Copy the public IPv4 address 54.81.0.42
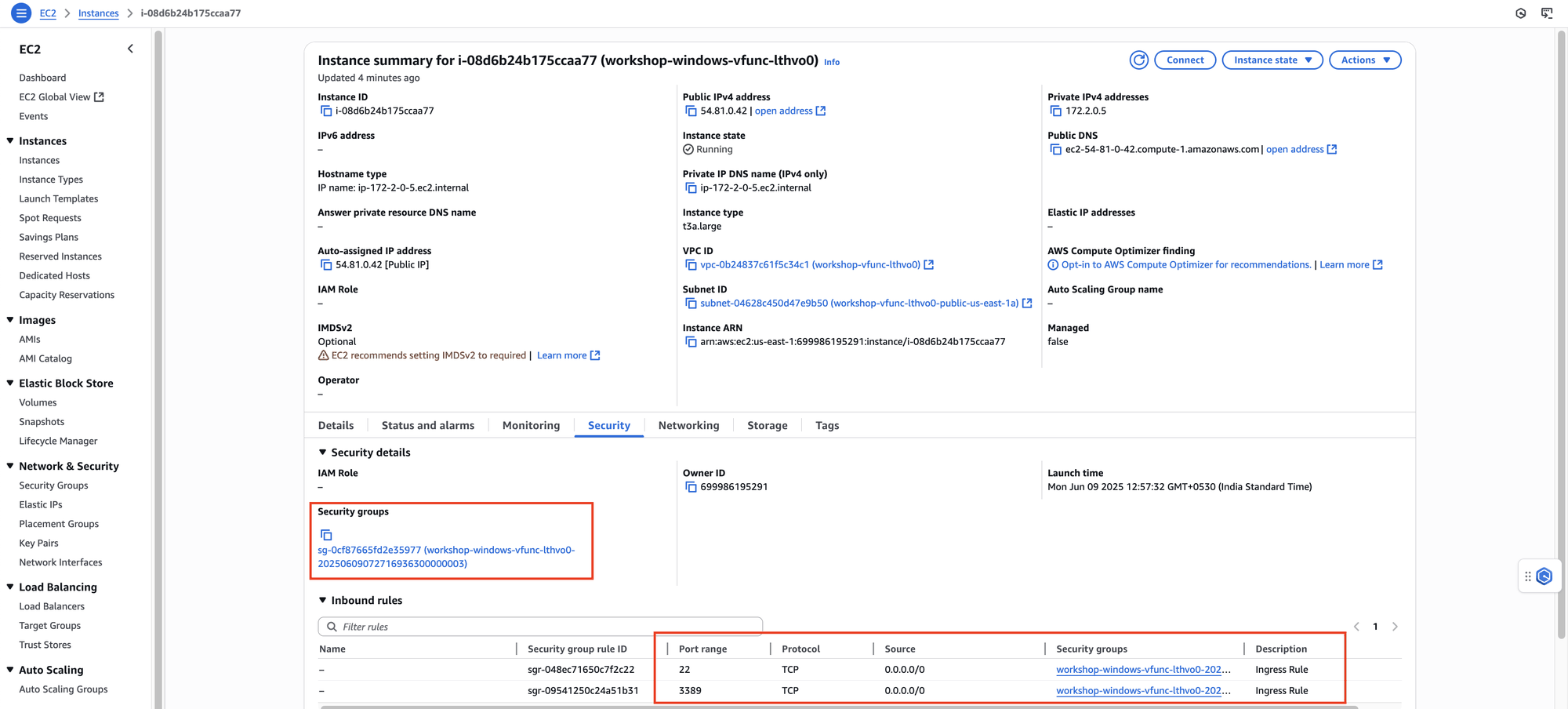The width and height of the screenshot is (1568, 709). point(691,111)
